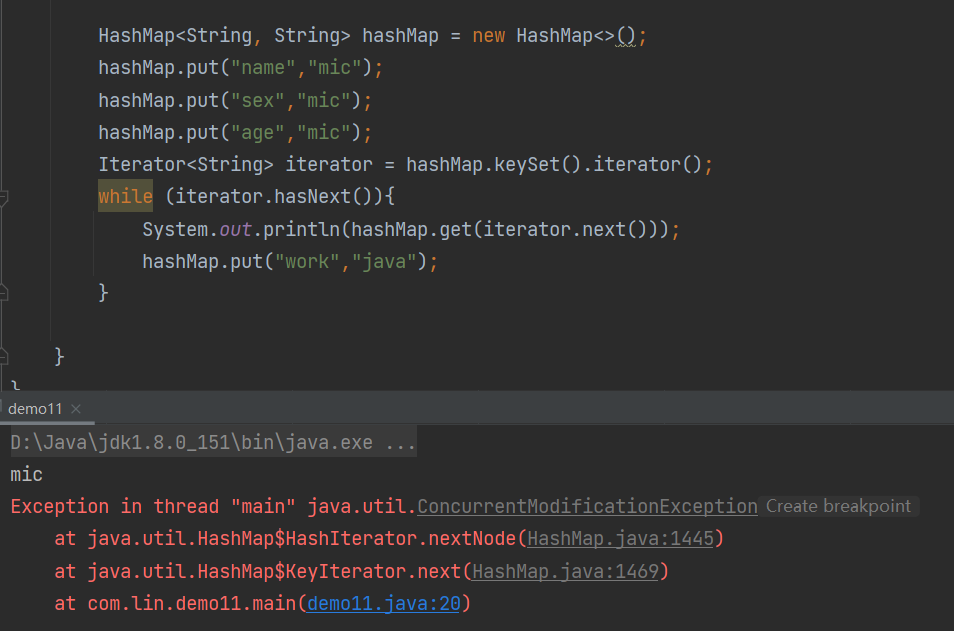Click the new HashMap<>() warning-underlined parentheses

625,36
